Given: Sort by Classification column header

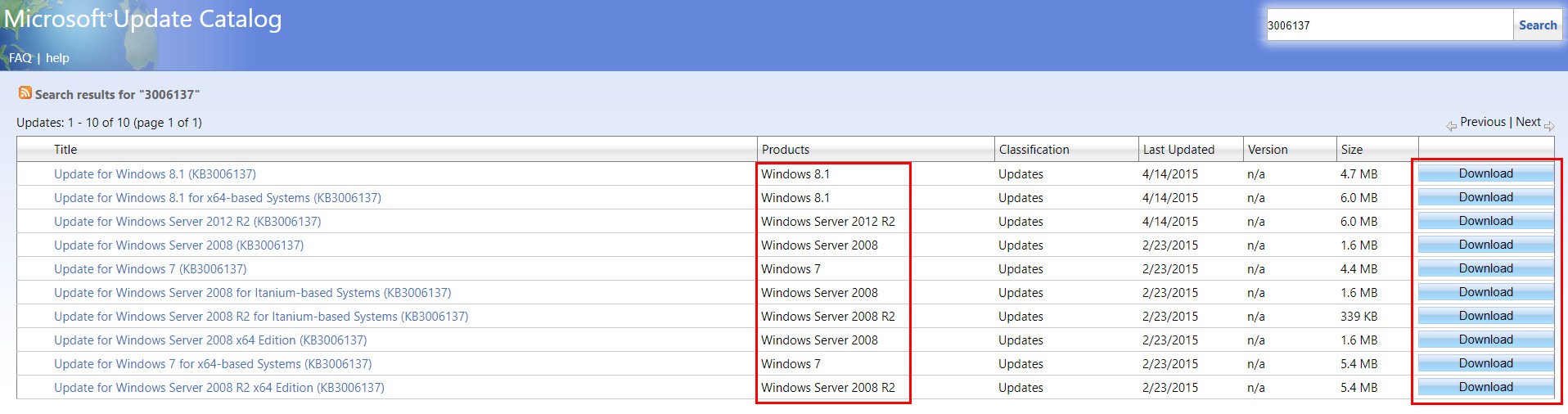Looking at the screenshot, I should [1034, 150].
